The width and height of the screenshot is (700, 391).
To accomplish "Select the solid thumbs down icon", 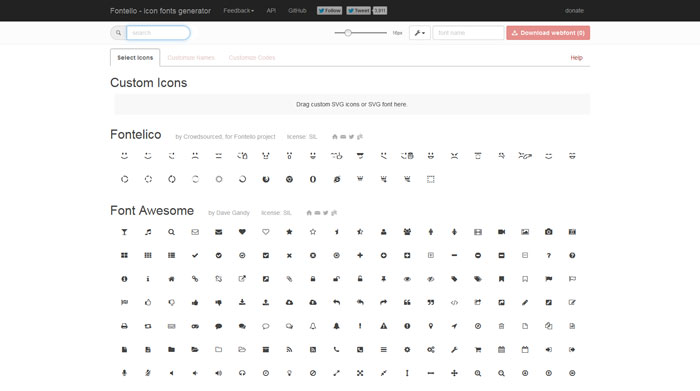I will coord(219,303).
